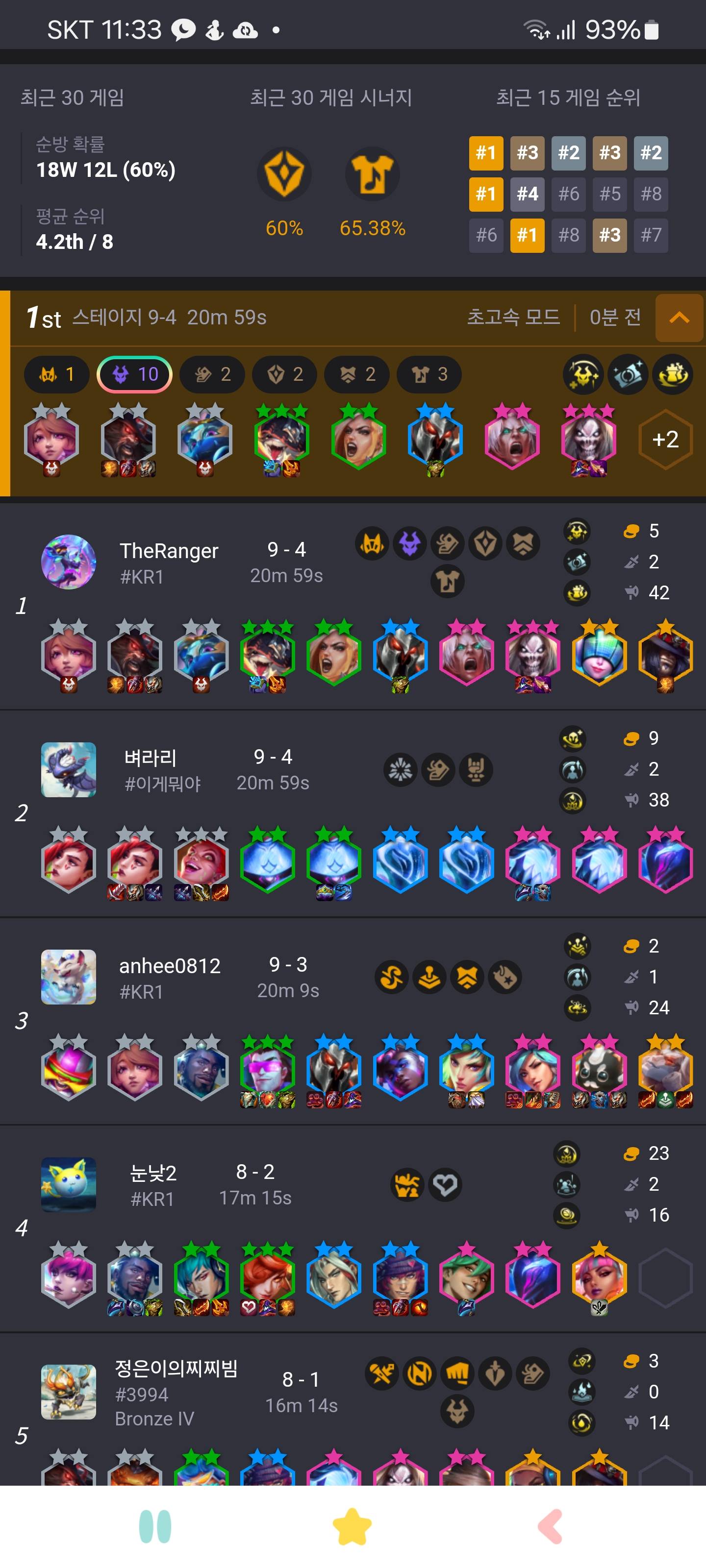Tap the 최근 30 게임 시너지 header
The image size is (706, 1568).
[331, 98]
